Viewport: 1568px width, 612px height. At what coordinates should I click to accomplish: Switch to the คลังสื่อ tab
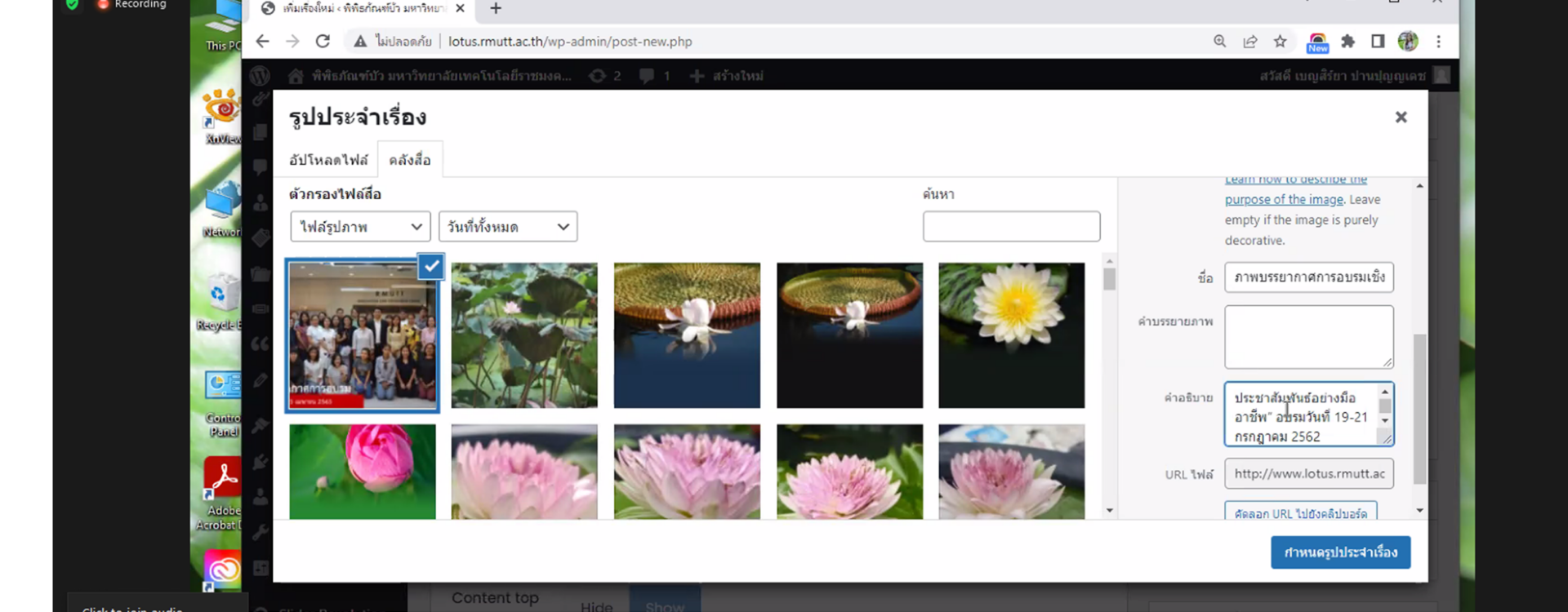point(410,160)
